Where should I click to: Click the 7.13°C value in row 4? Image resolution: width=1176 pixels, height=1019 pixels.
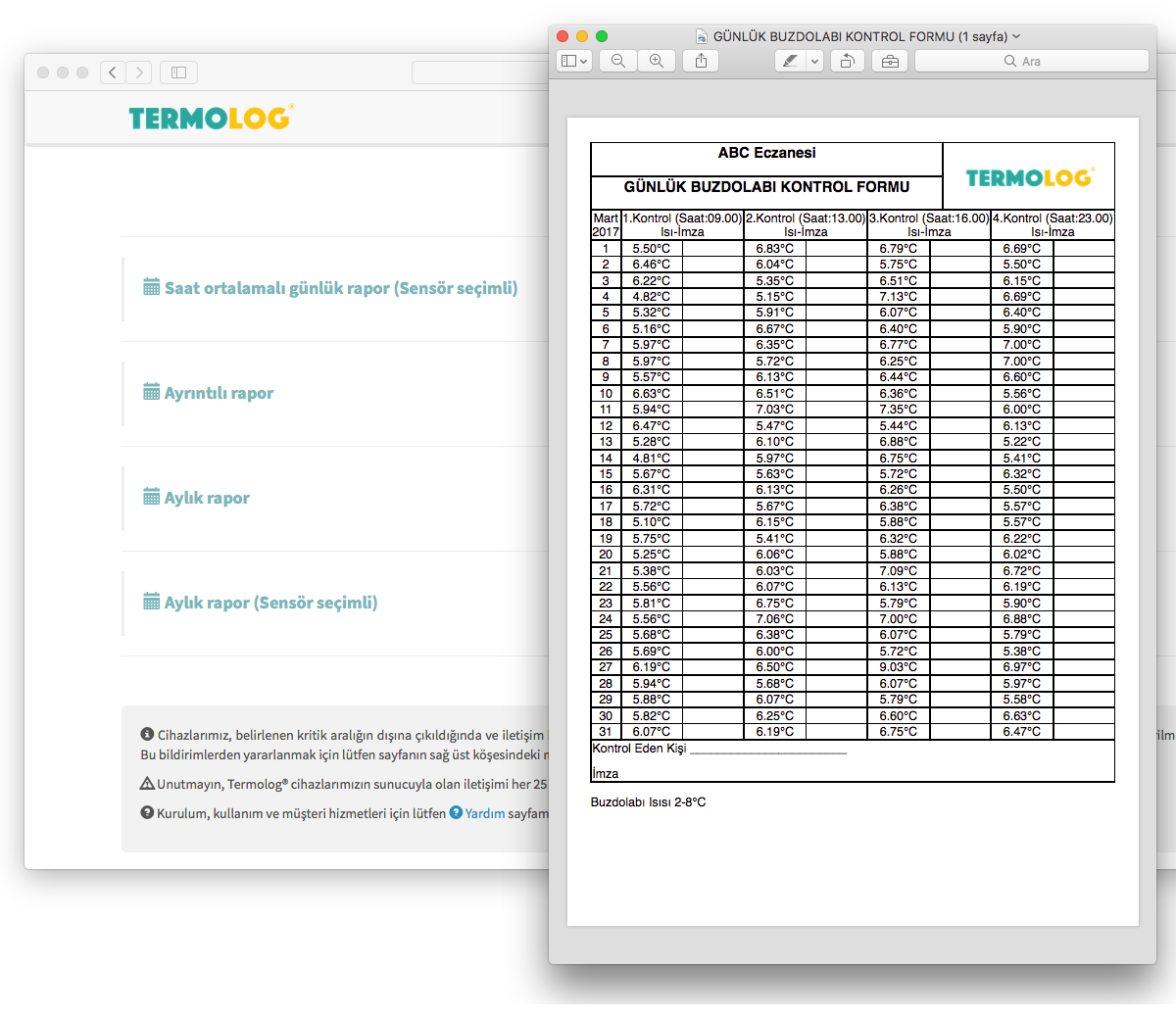pyautogui.click(x=899, y=297)
